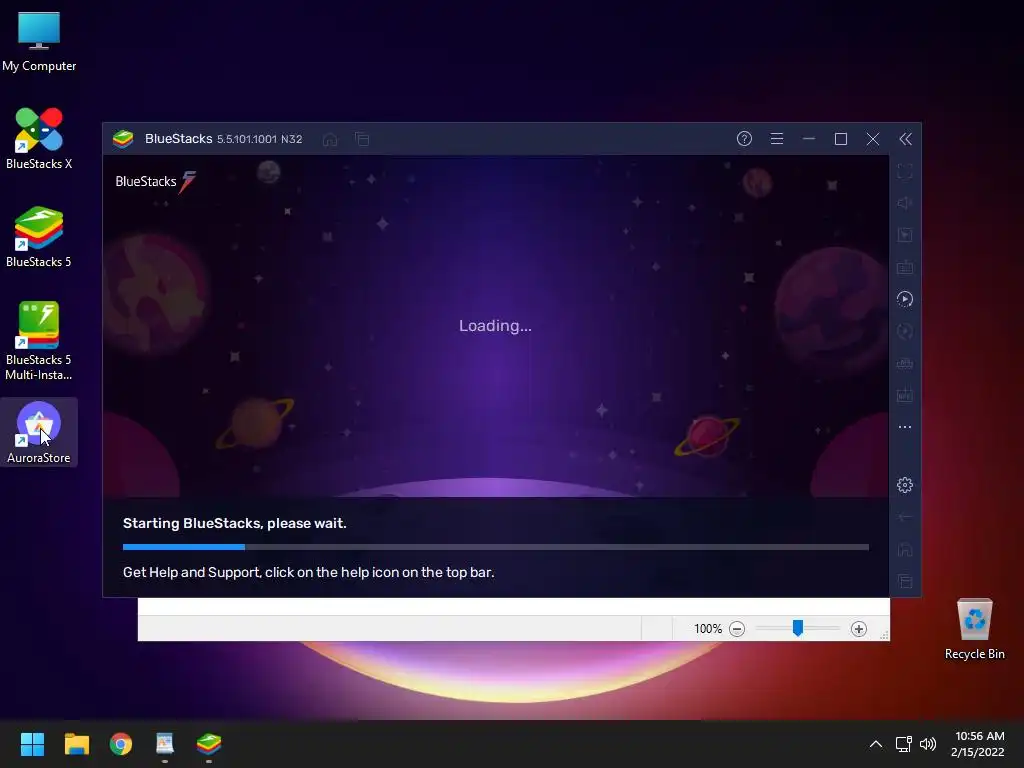The image size is (1024, 768).
Task: Maximize the BlueStacks window
Action: [x=840, y=138]
